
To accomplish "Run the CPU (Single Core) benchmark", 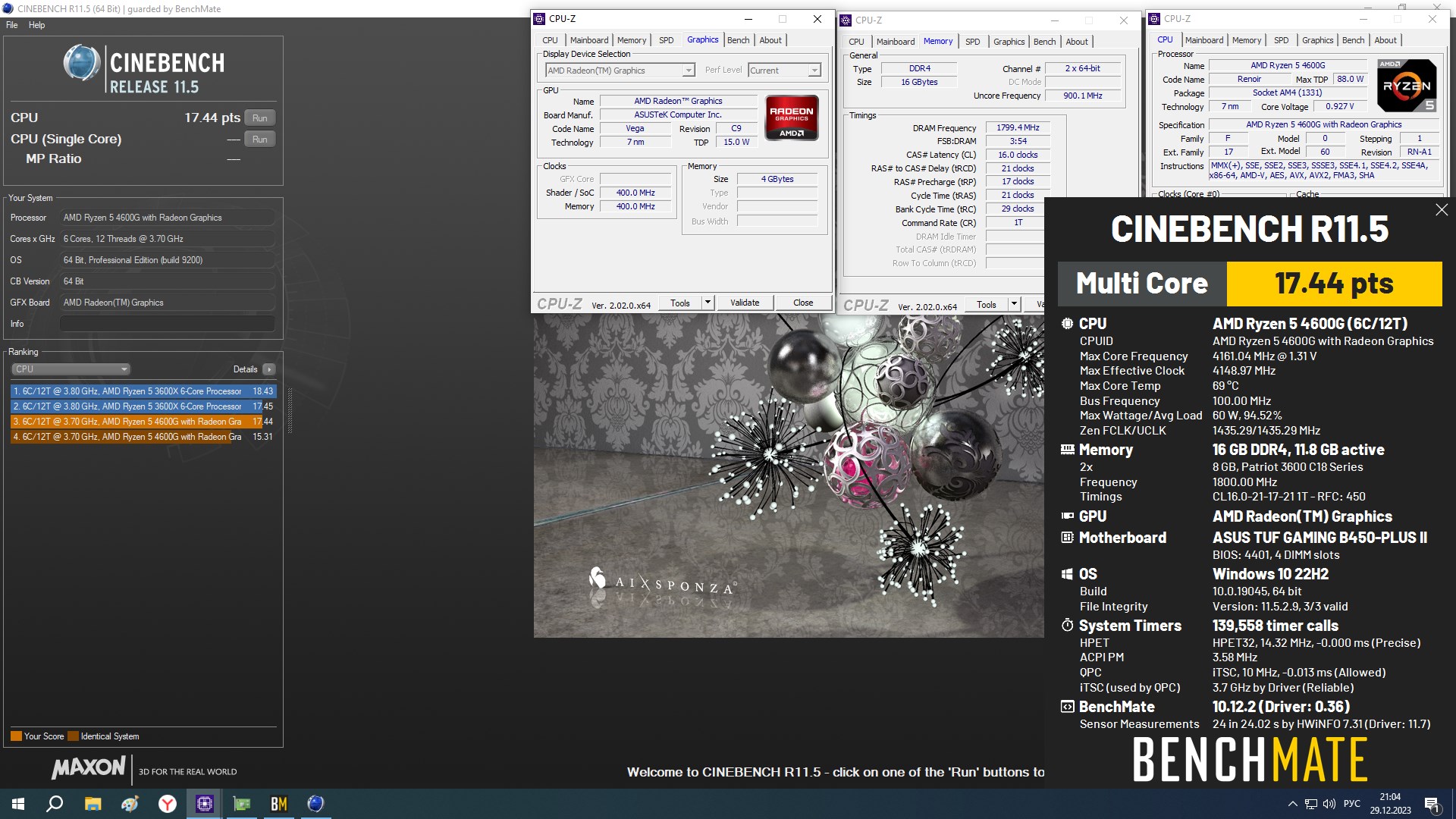I will point(260,140).
